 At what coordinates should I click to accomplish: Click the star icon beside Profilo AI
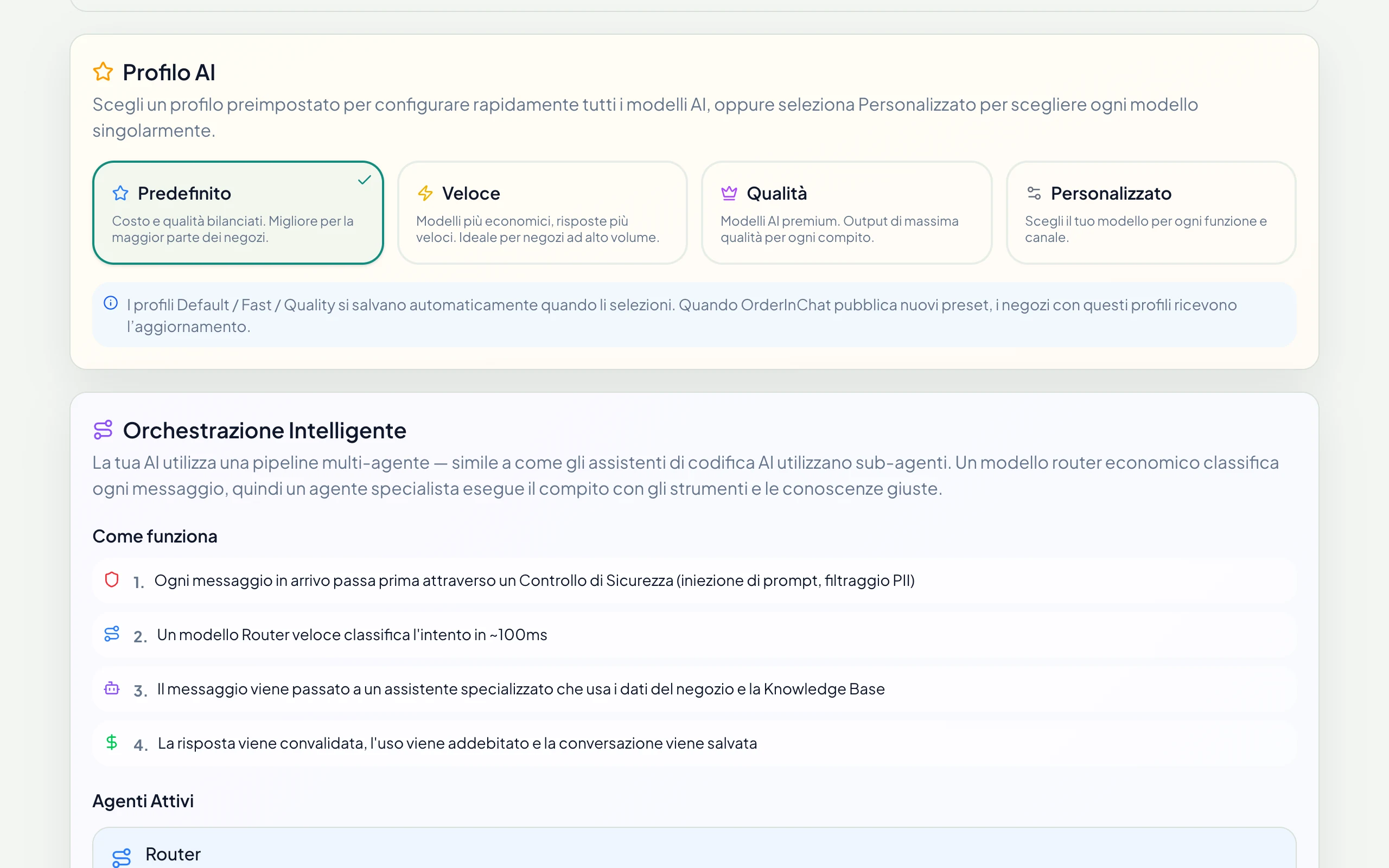click(103, 72)
